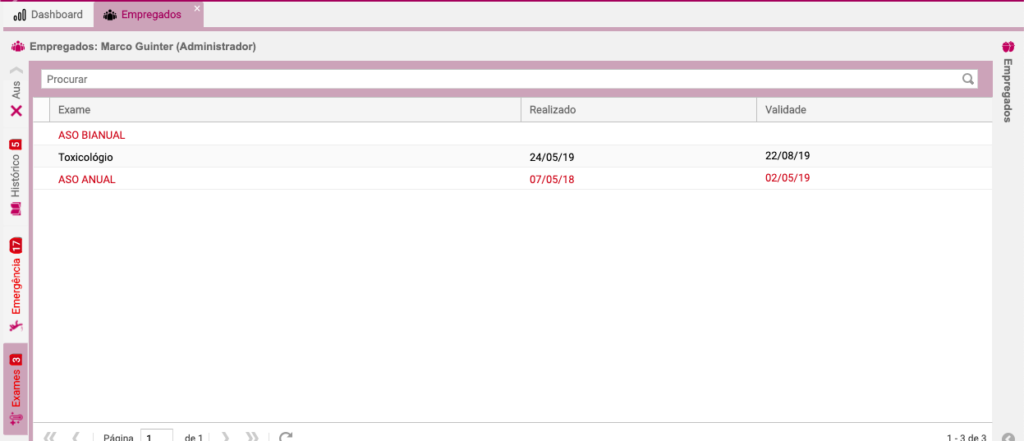The height and width of the screenshot is (441, 1024).
Task: Click the magnifier search icon
Action: click(x=968, y=79)
